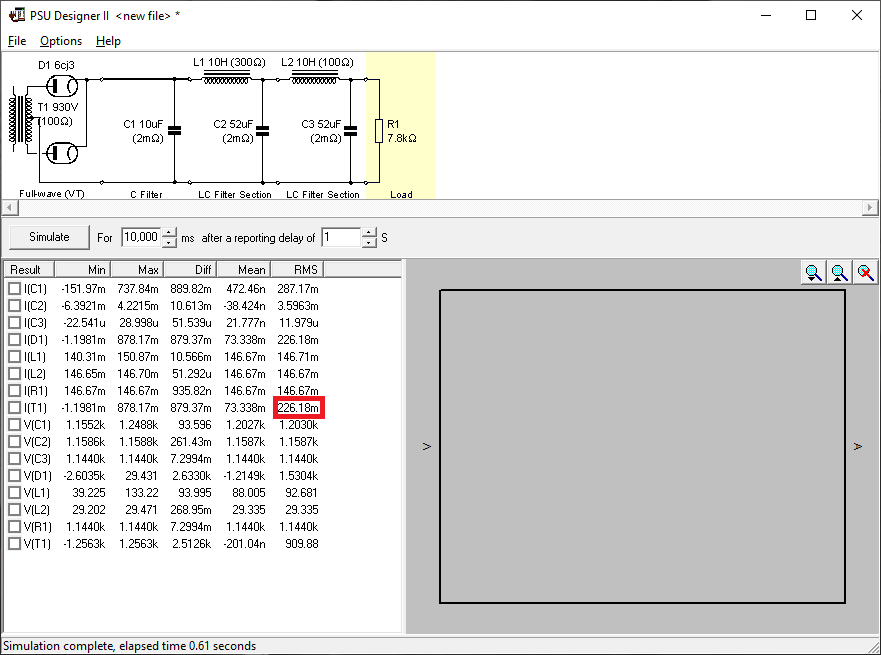Tick the V(C3) result checkbox

[15, 458]
